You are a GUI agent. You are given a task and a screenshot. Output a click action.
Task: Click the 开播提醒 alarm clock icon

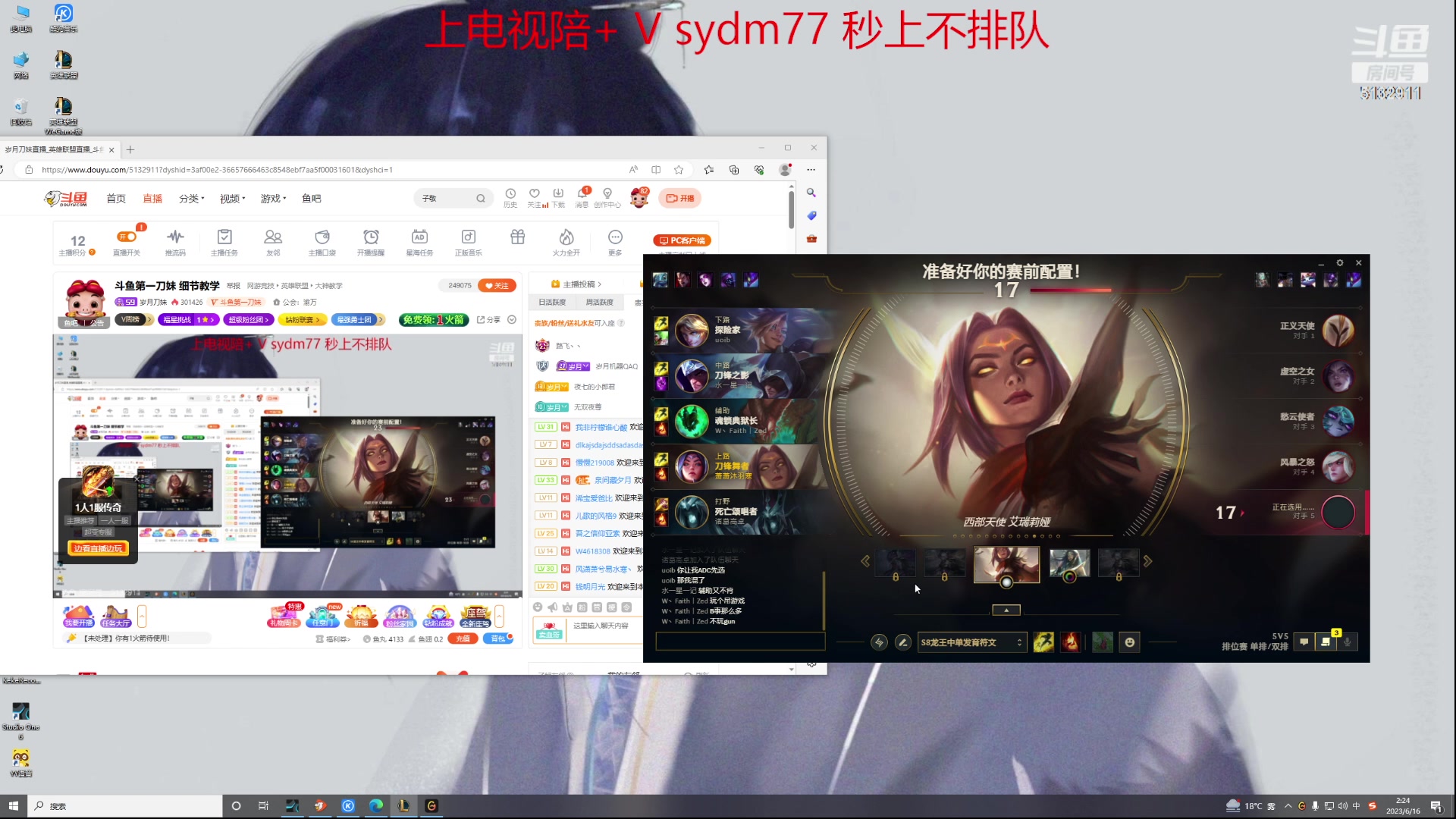click(371, 237)
